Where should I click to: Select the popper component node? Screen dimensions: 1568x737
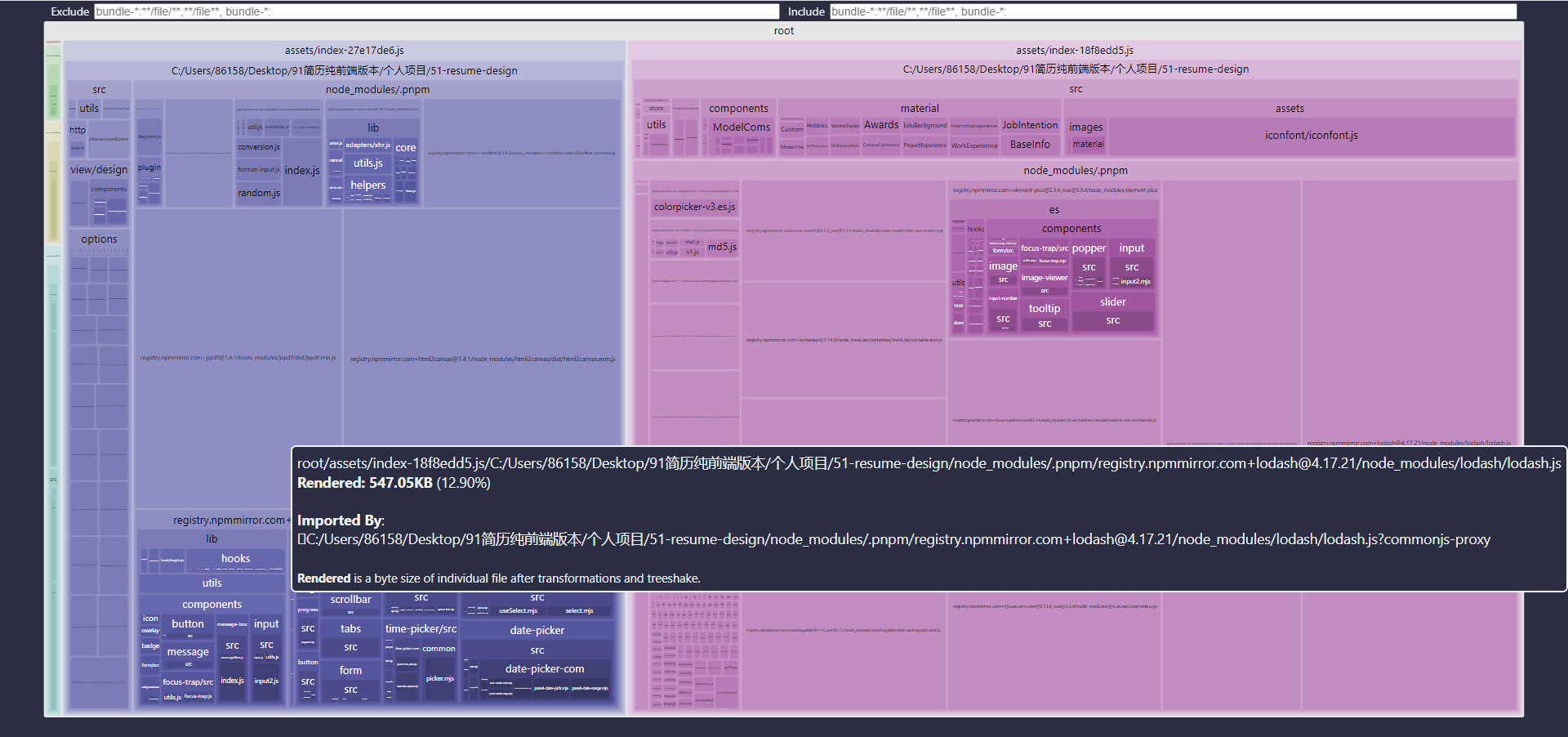[1089, 248]
